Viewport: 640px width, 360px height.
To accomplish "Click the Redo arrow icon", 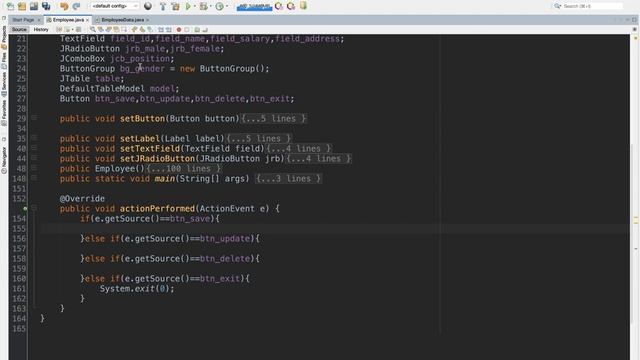I will [x=76, y=6].
